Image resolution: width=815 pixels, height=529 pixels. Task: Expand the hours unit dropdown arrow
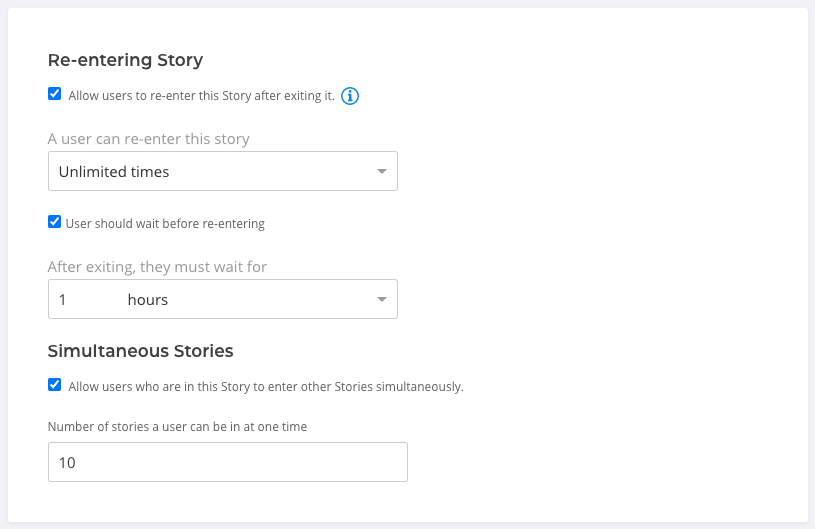pyautogui.click(x=382, y=299)
